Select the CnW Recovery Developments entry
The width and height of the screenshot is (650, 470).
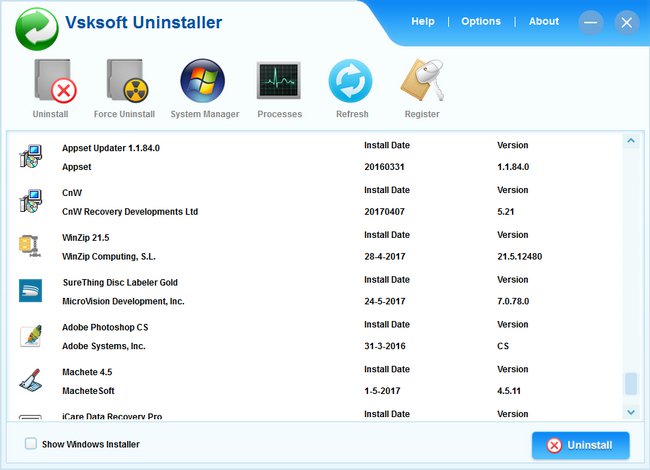[130, 212]
